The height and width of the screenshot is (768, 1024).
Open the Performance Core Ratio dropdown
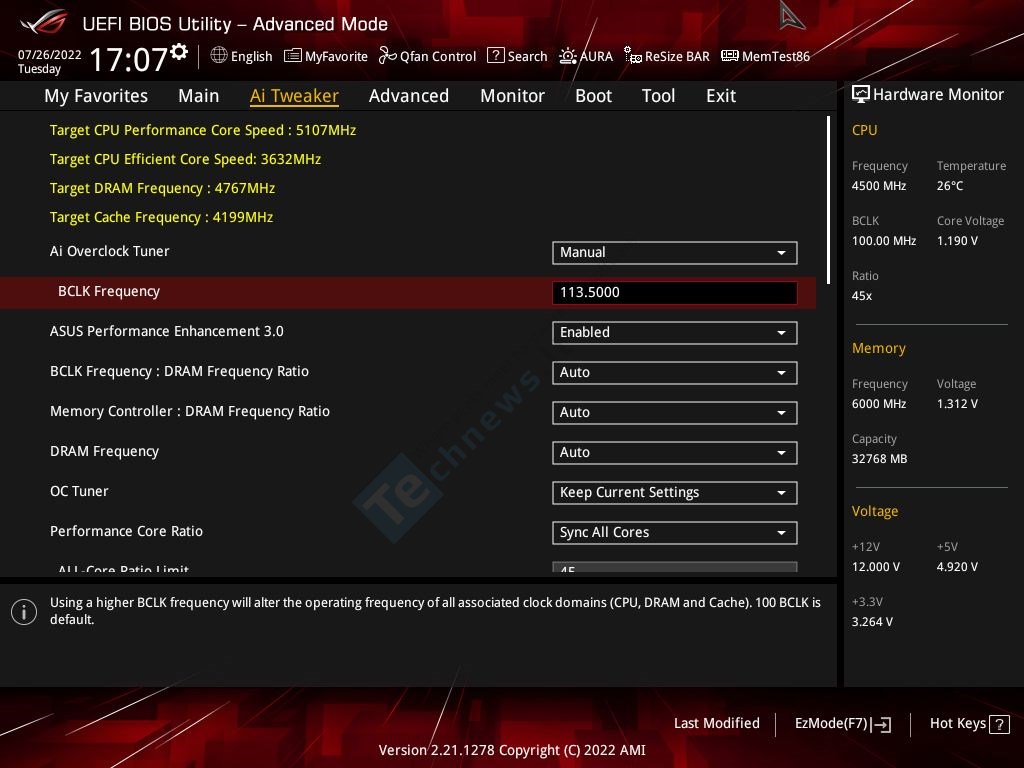tap(675, 532)
